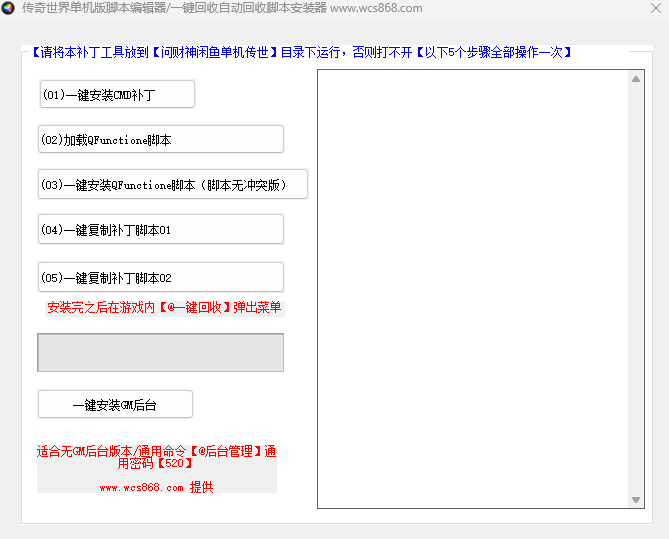
Task: Click the red '适合无GM后台版本' password hint text
Action: point(157,457)
